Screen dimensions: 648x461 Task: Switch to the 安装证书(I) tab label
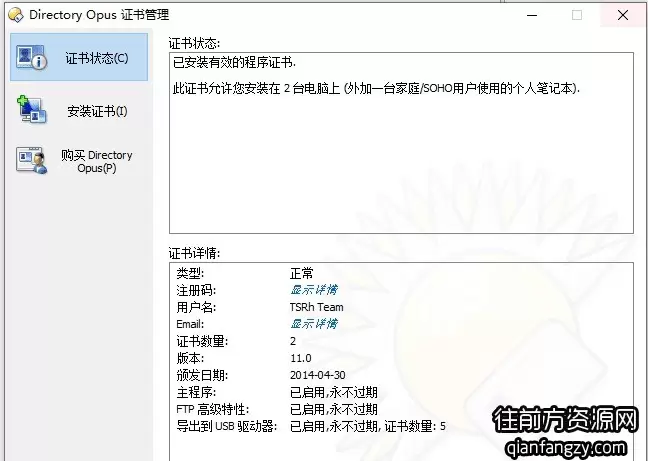tap(97, 111)
